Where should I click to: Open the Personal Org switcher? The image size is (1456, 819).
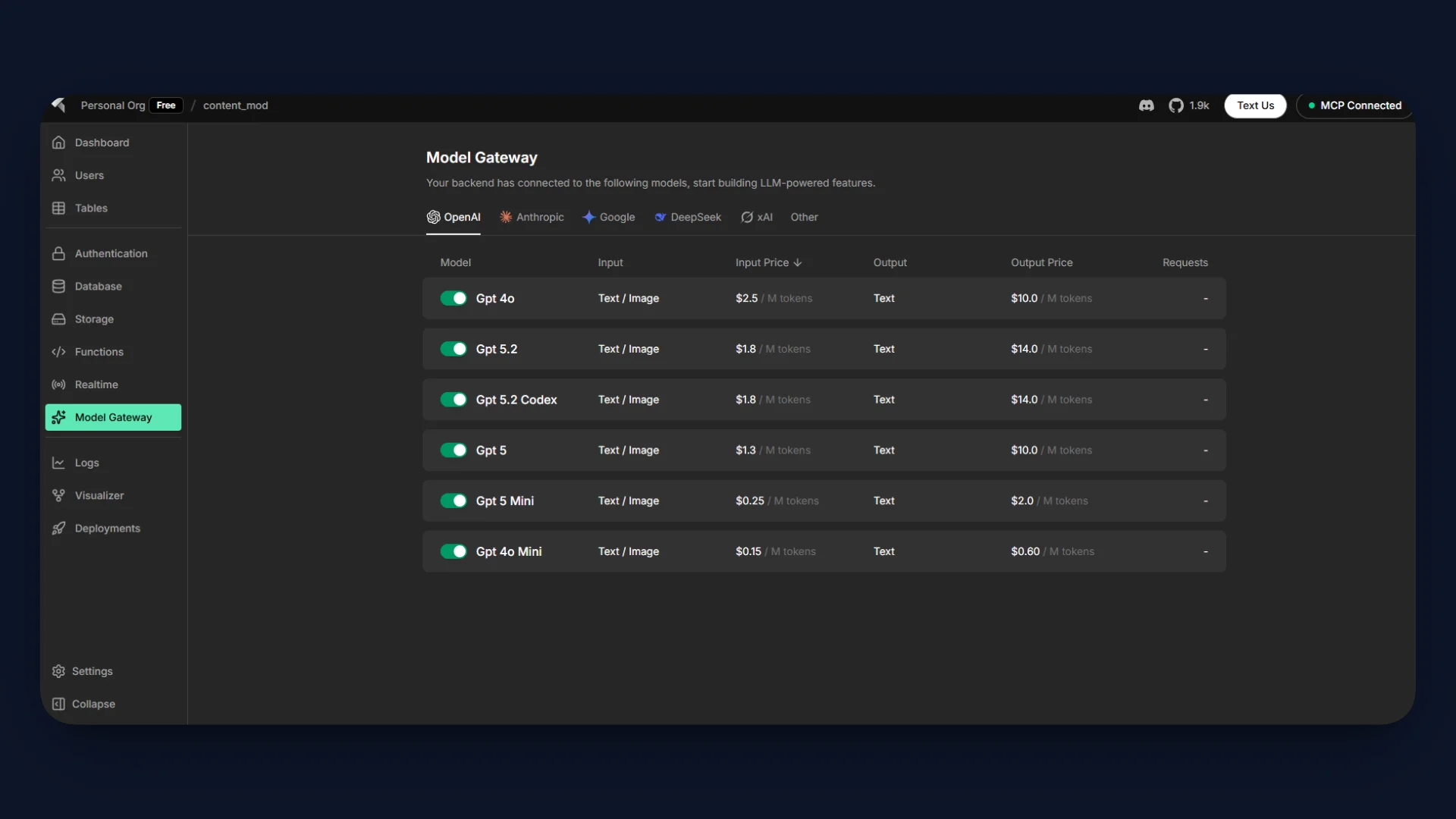pyautogui.click(x=113, y=105)
